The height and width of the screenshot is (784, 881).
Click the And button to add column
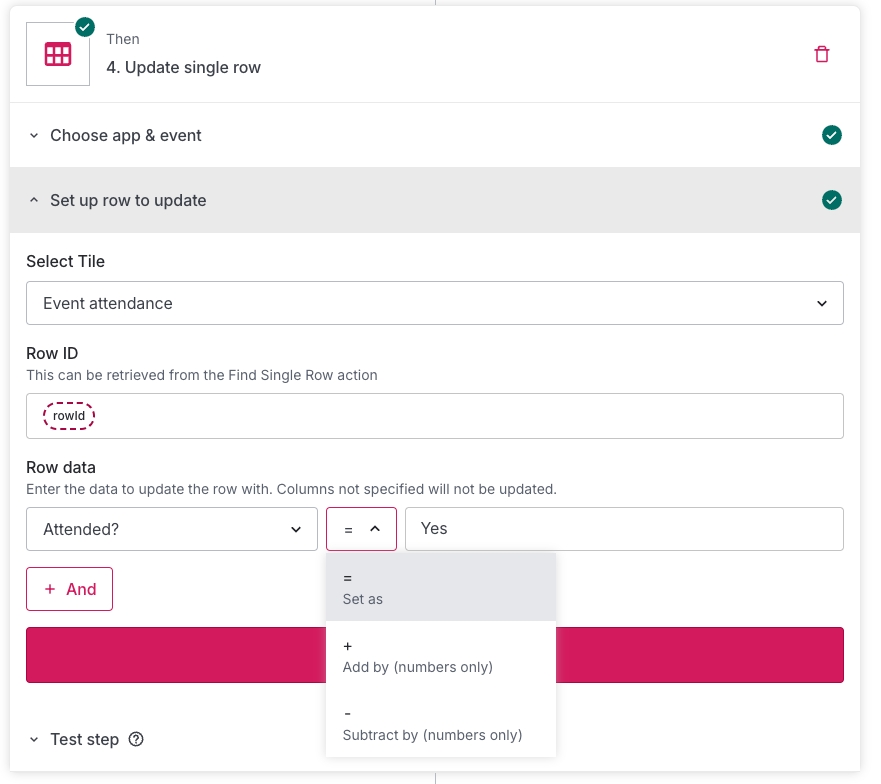[x=69, y=589]
